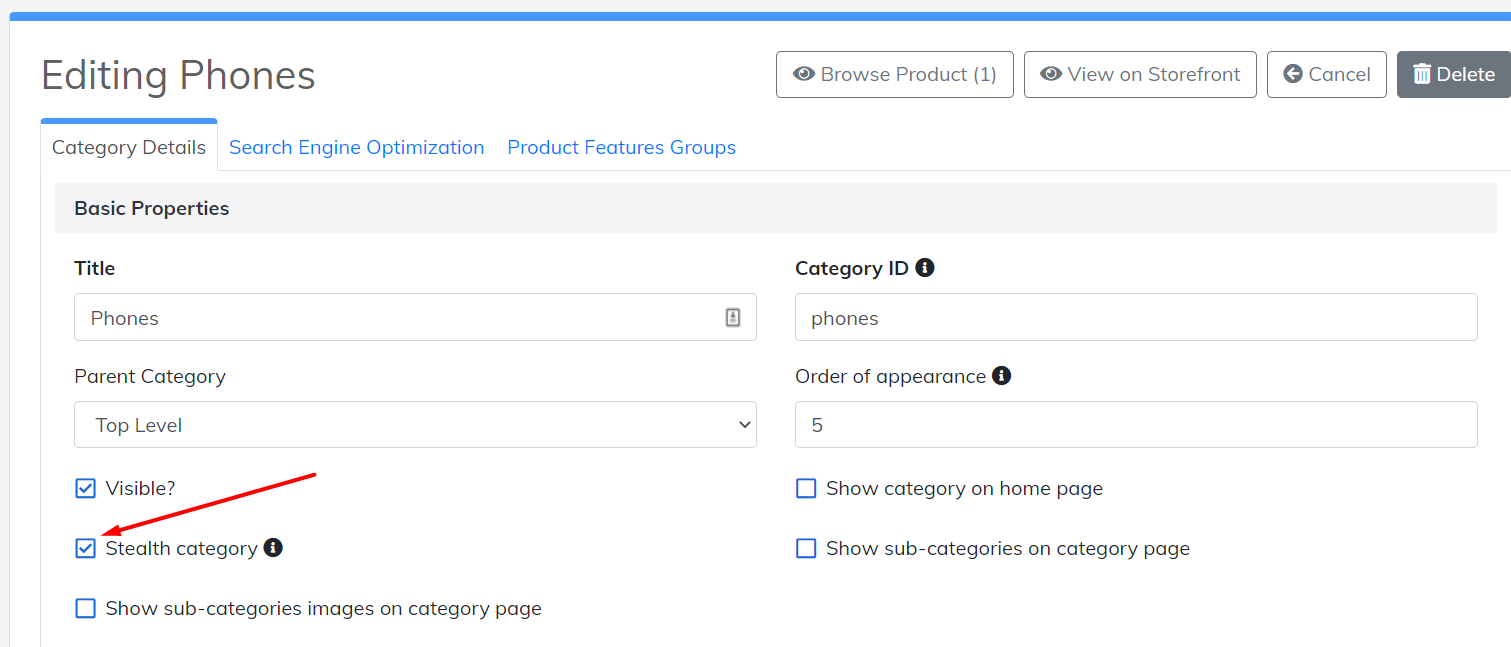Select the Category Details tab
Viewport: 1511px width, 647px height.
(129, 148)
